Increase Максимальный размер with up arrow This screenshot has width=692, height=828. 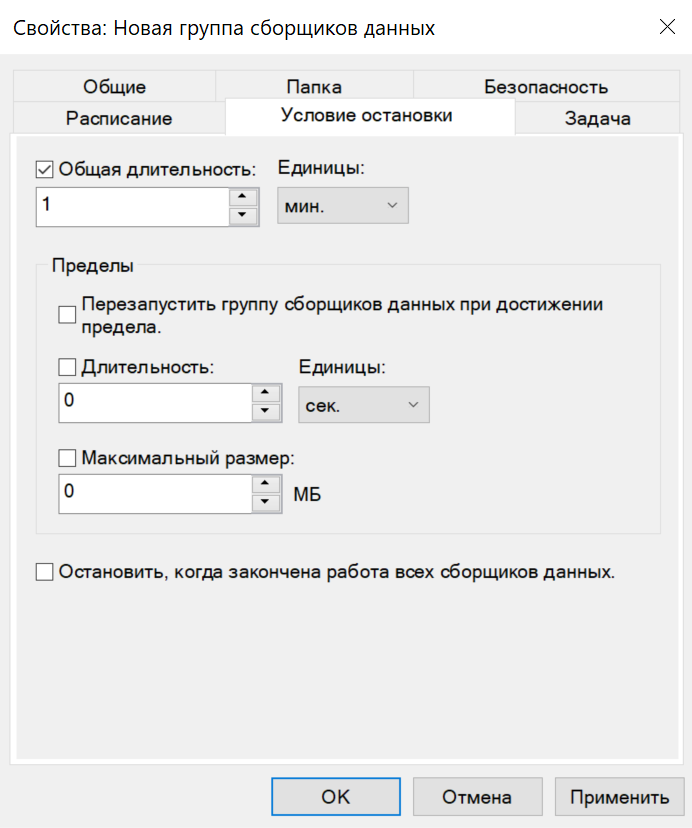(265, 483)
